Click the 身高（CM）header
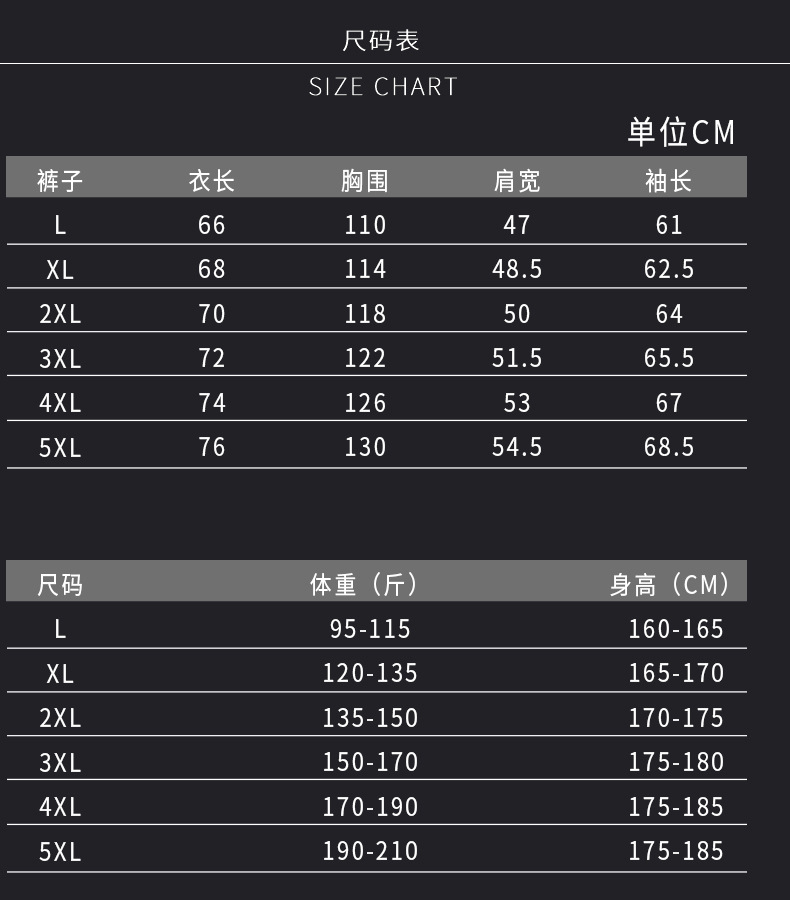 671,584
